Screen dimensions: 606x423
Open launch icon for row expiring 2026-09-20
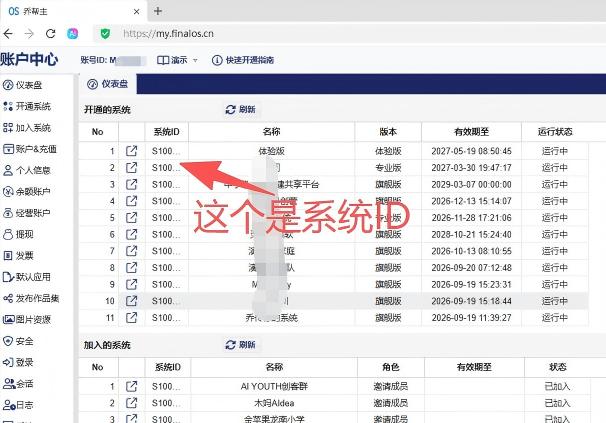click(131, 267)
